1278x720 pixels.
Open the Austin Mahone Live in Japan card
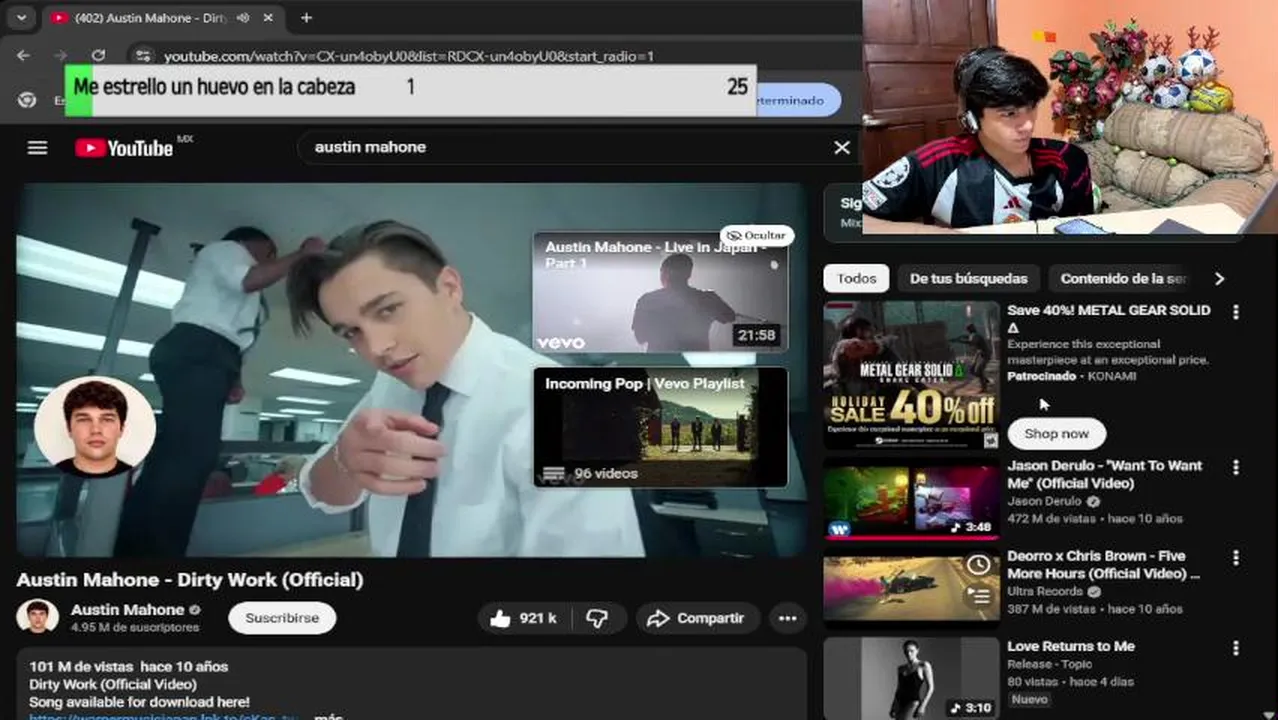point(660,291)
